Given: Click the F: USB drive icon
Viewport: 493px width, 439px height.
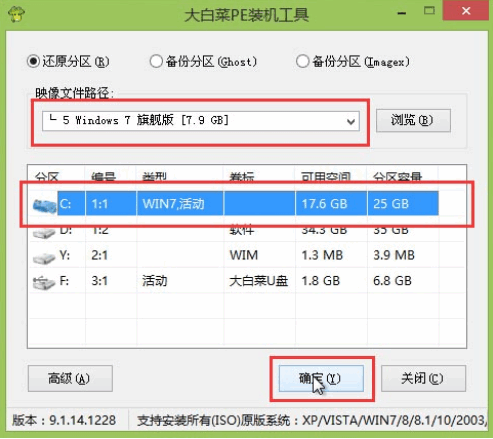Looking at the screenshot, I should [44, 283].
